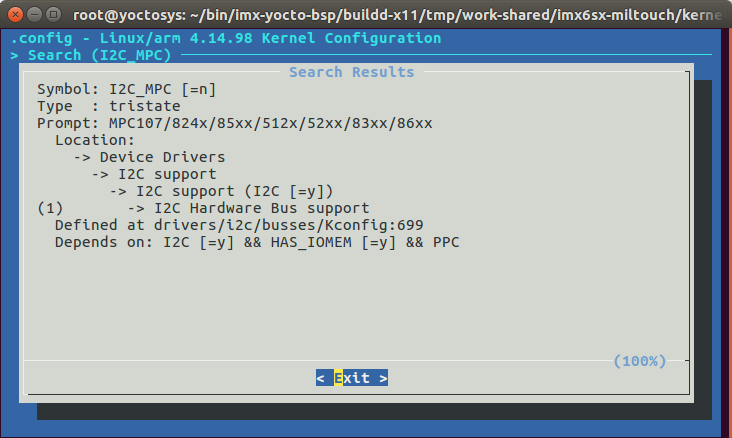Click the '(100%)' scroll position indicator

coord(640,361)
